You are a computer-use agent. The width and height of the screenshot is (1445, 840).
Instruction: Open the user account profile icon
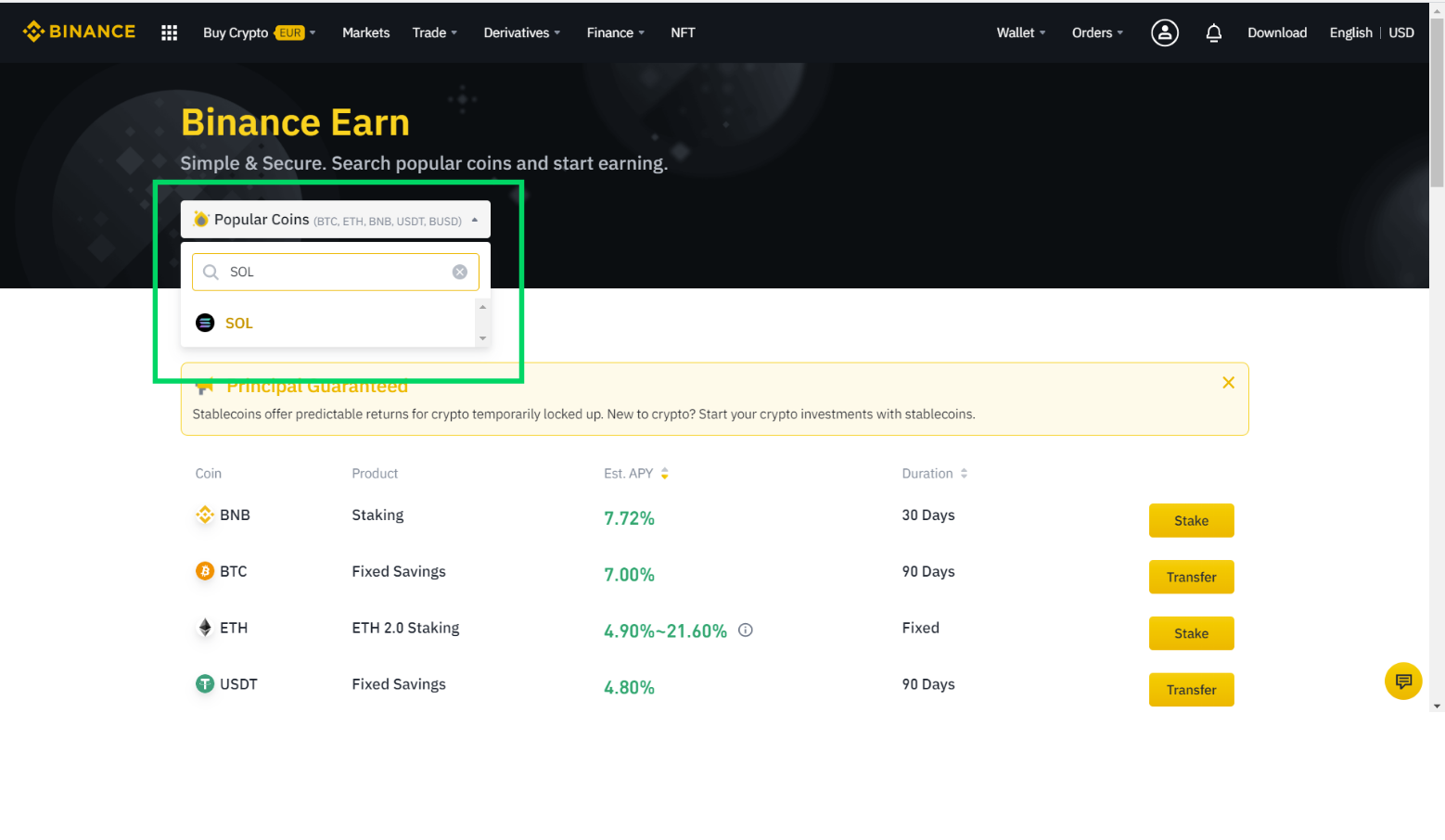1165,32
